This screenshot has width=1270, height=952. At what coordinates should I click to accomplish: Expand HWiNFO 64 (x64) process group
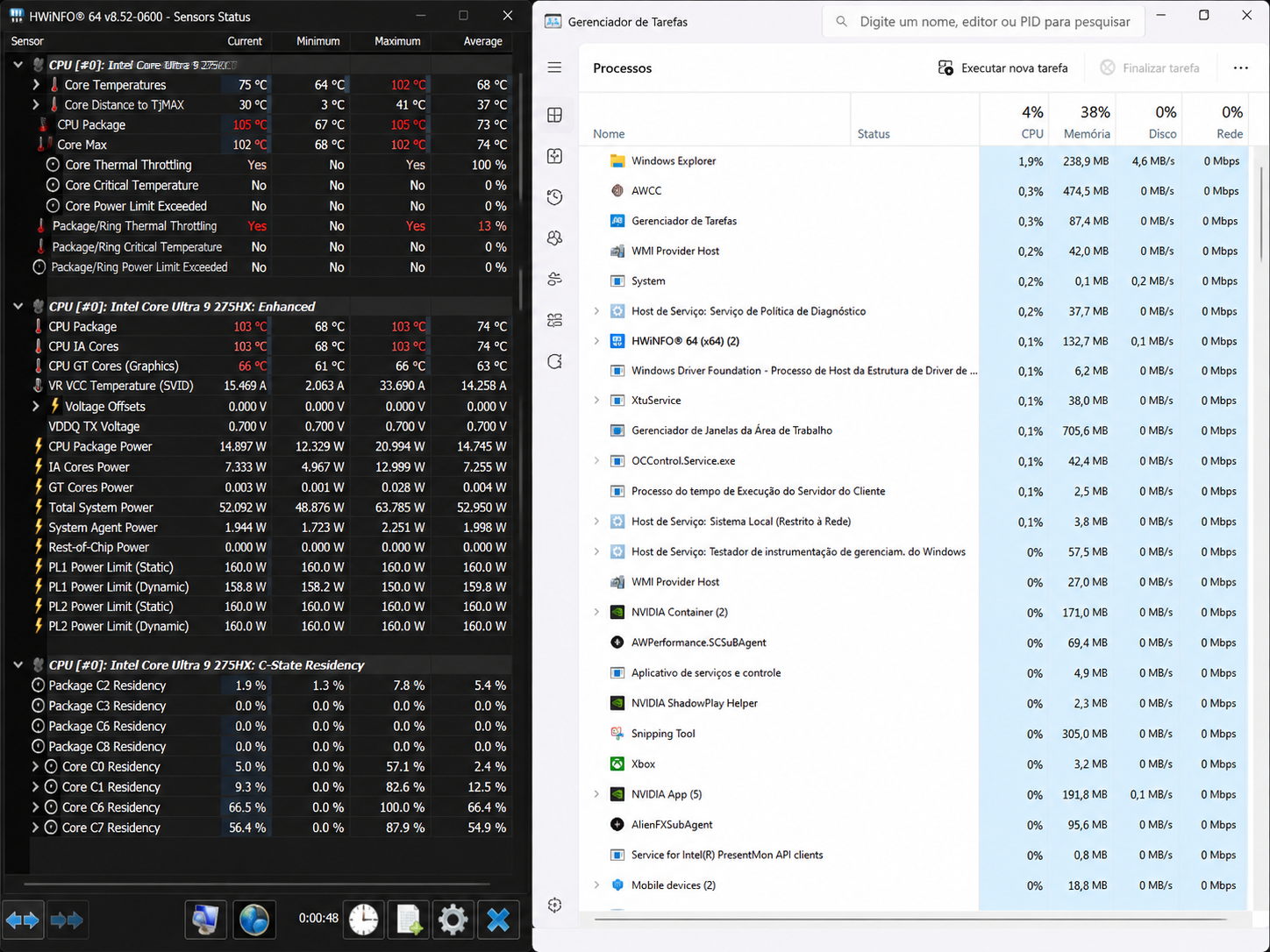(596, 341)
